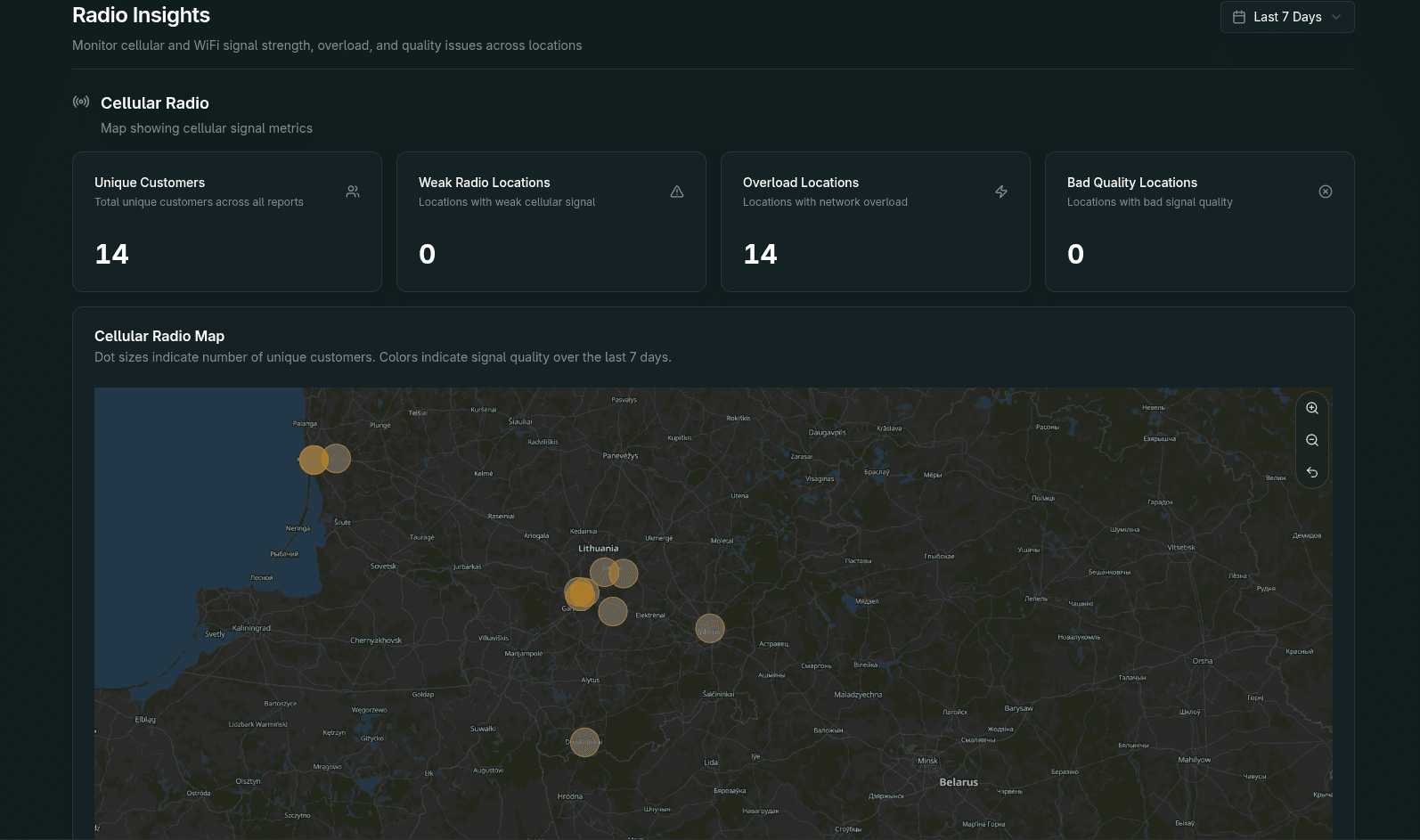Click the orange map marker over Vilnius

pyautogui.click(x=710, y=629)
